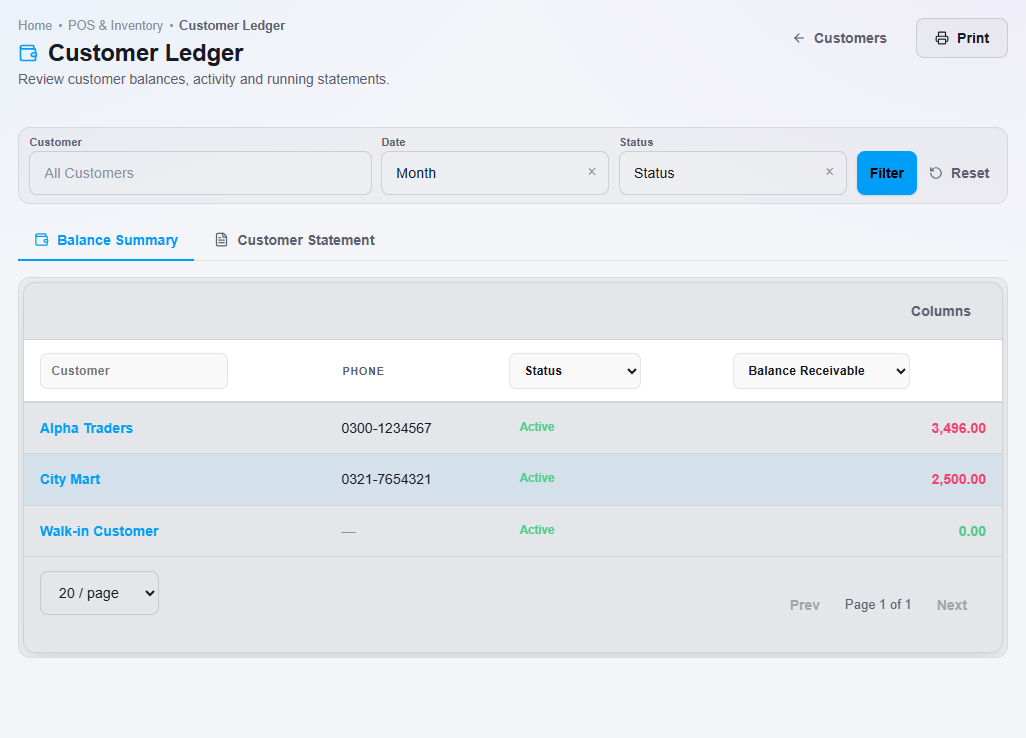The image size is (1026, 738).
Task: Click the wallet icon on Balance Summary tab
Action: [x=41, y=239]
